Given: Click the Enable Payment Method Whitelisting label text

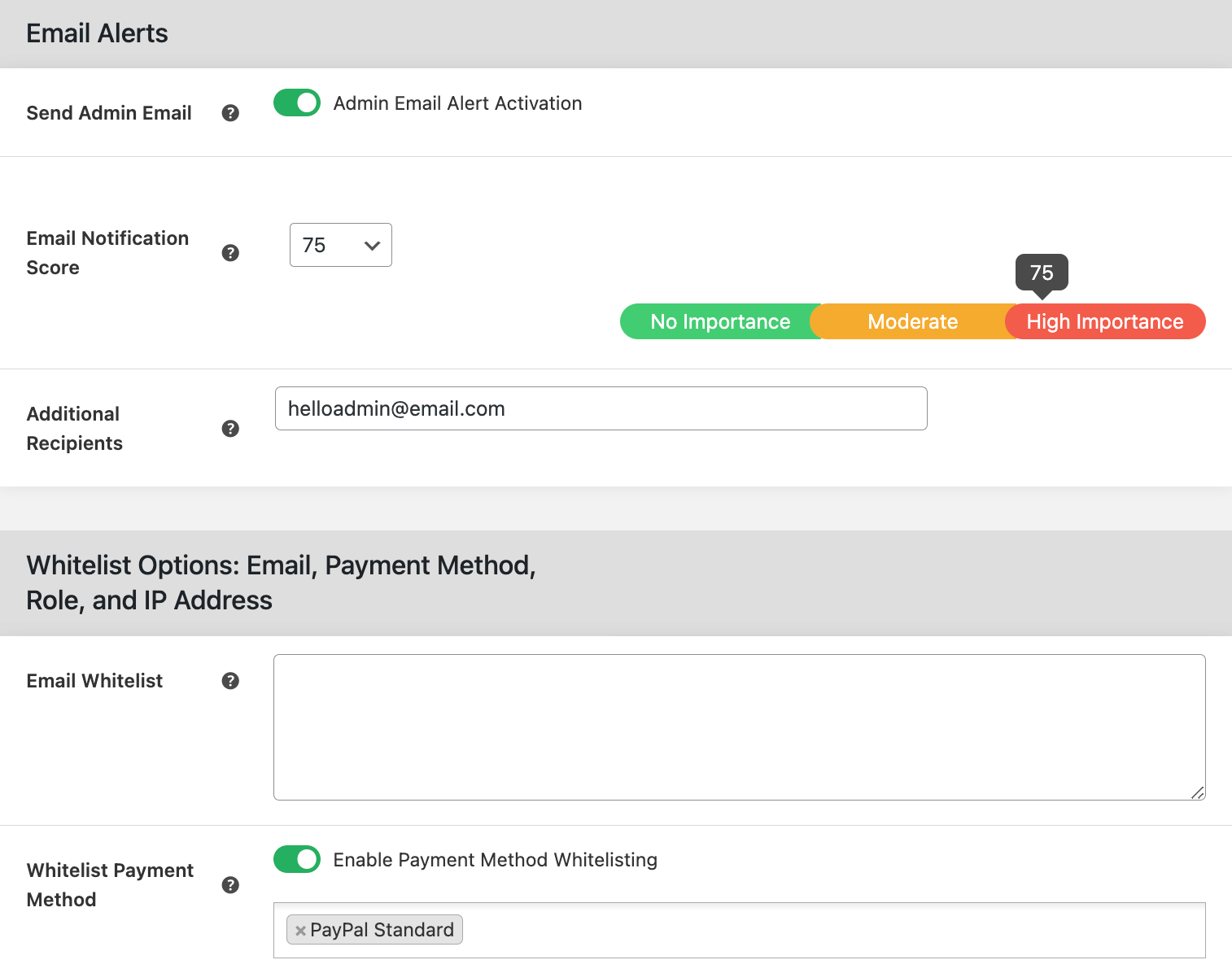Looking at the screenshot, I should [x=495, y=860].
